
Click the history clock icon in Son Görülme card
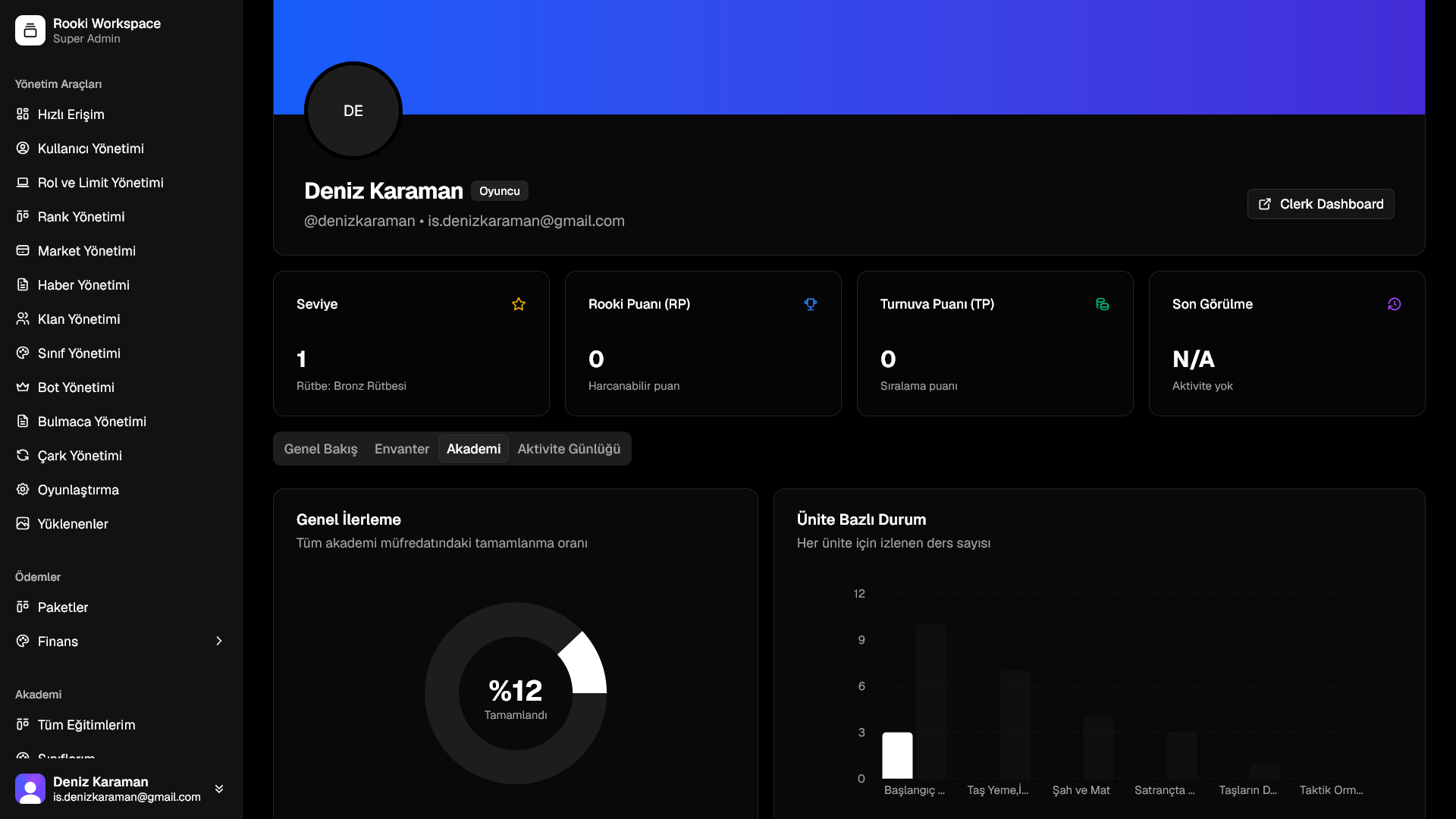point(1395,304)
